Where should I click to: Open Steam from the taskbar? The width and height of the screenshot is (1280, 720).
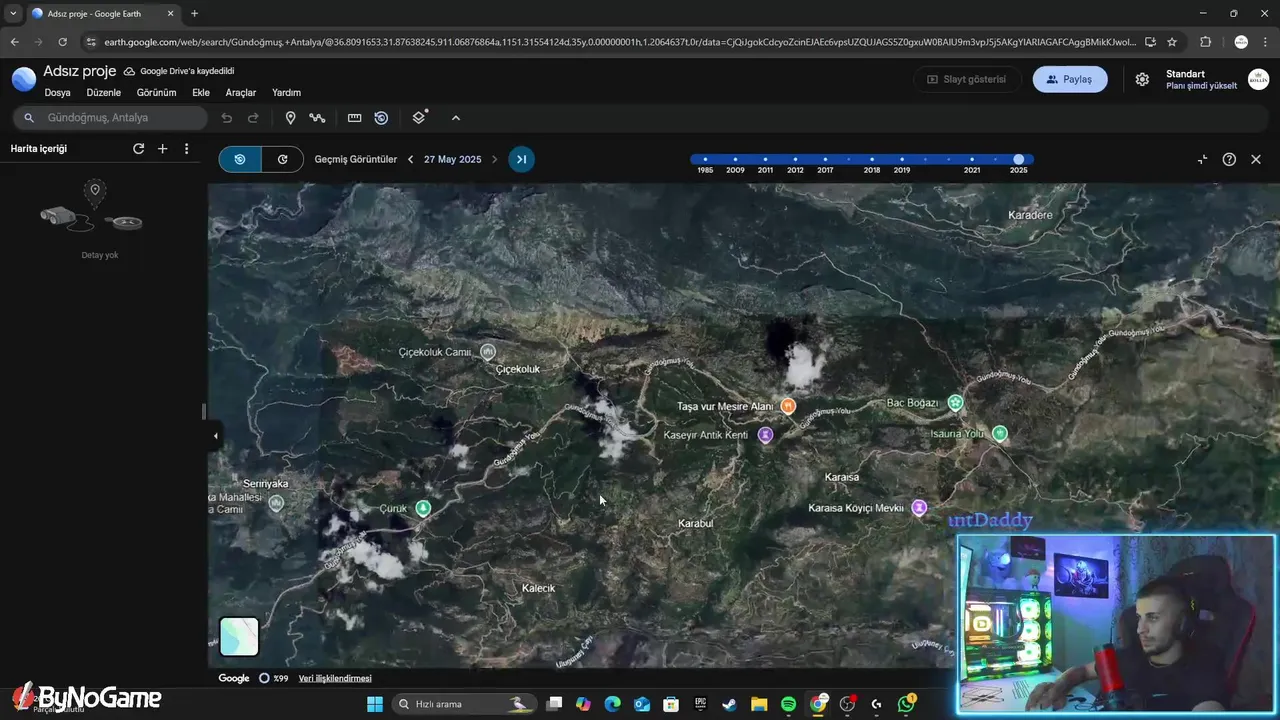click(729, 704)
